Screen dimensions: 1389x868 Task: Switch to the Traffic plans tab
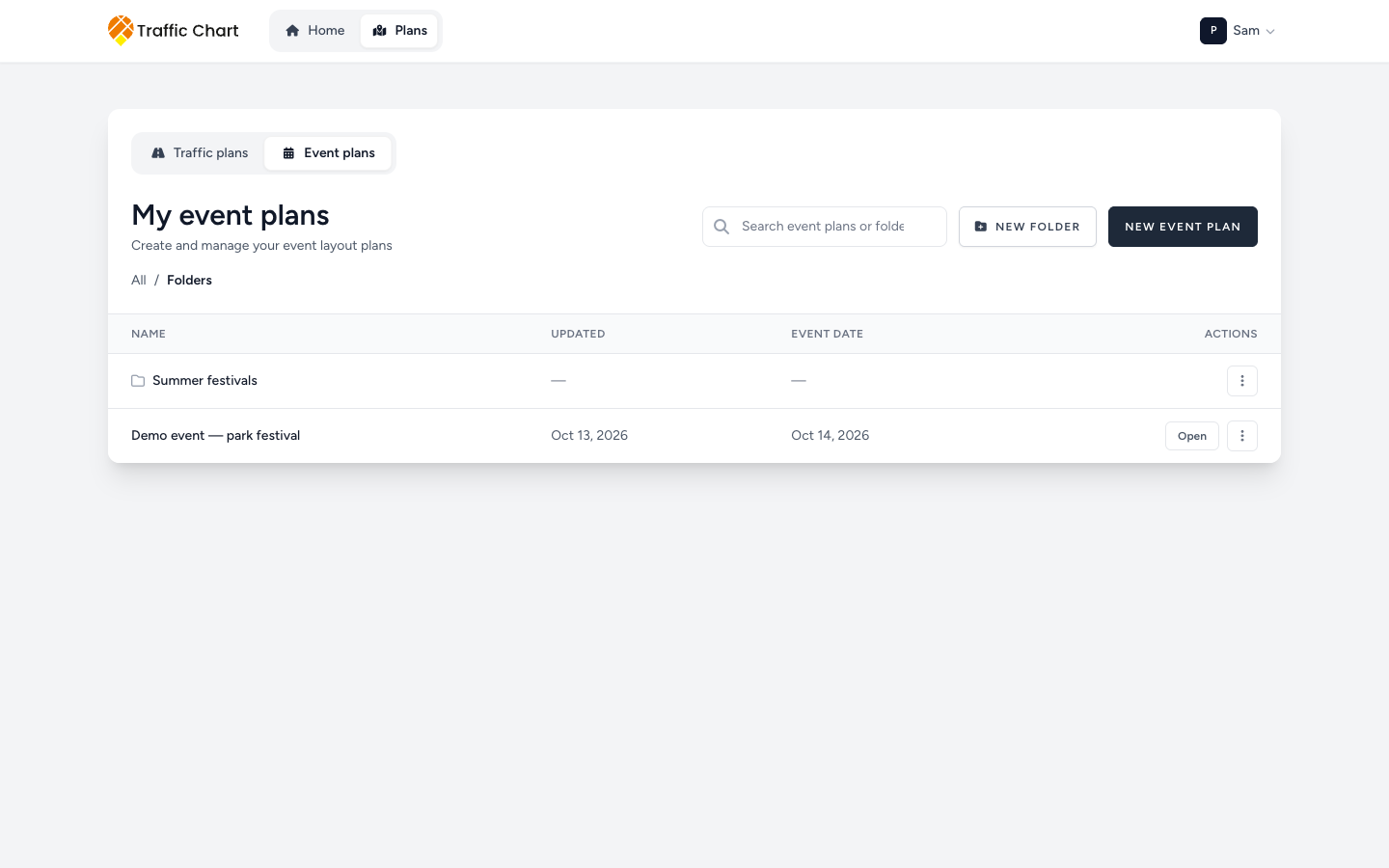(200, 153)
